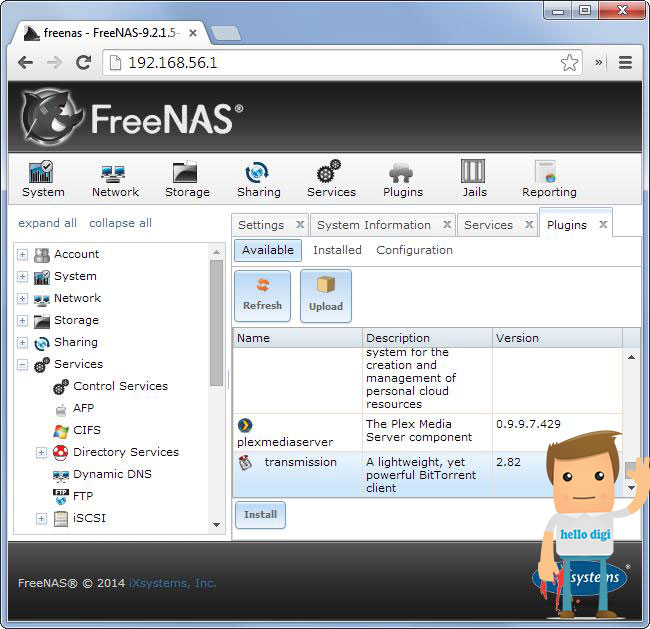Click the CIFS Windows flag icon
The image size is (650, 629).
coord(61,431)
